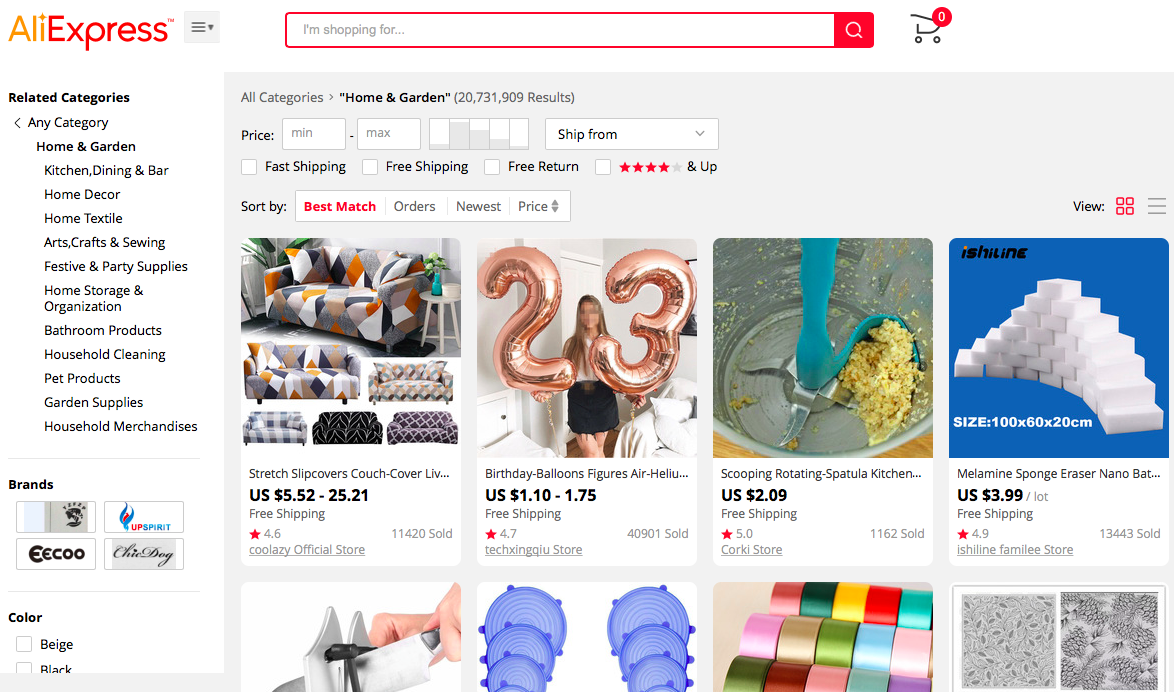Sort by Orders tab
This screenshot has width=1174, height=692.
tap(415, 206)
